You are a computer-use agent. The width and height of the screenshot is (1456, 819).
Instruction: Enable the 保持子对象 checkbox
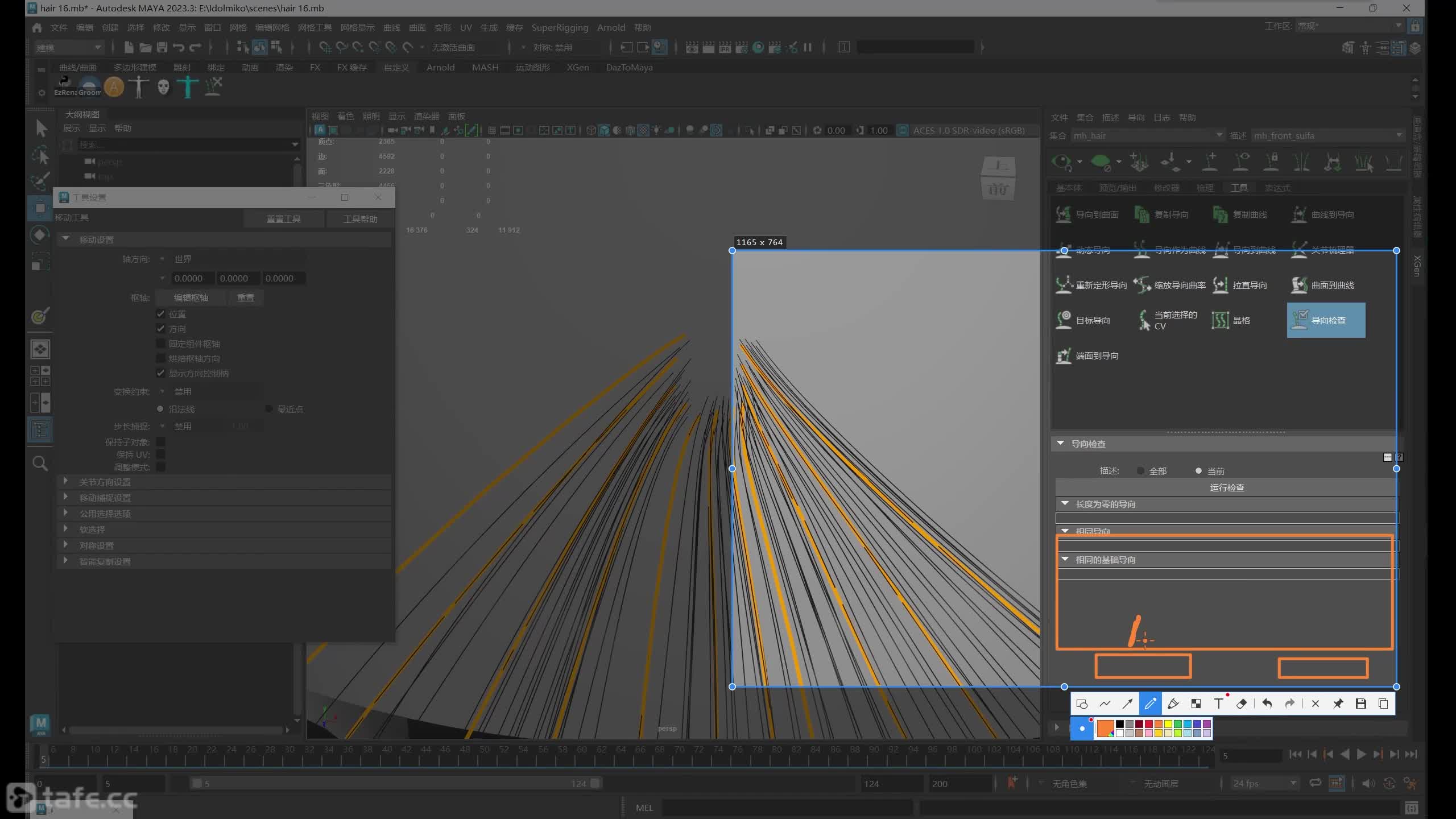tap(160, 442)
